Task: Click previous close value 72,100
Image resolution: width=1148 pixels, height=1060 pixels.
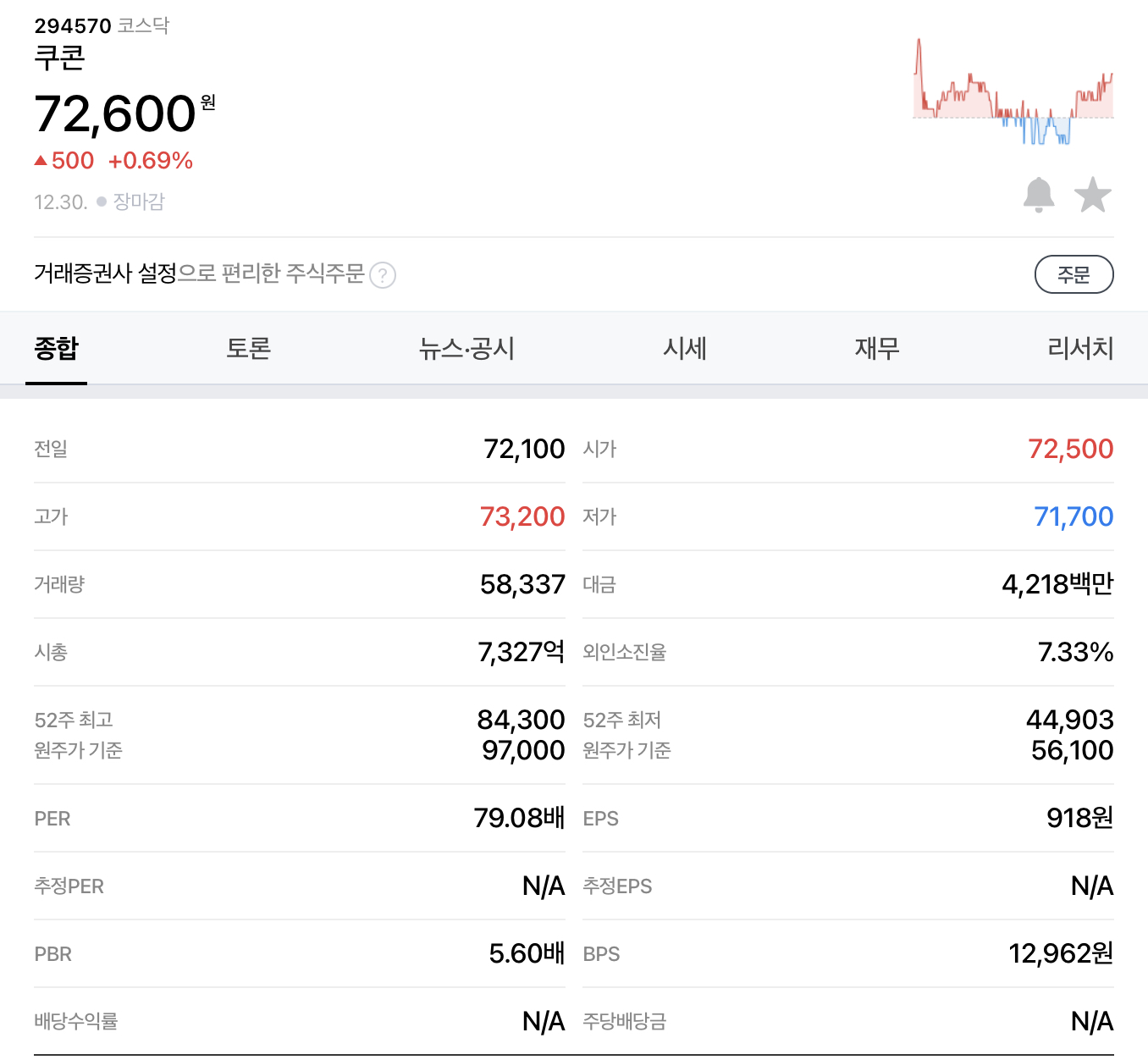Action: pos(524,449)
